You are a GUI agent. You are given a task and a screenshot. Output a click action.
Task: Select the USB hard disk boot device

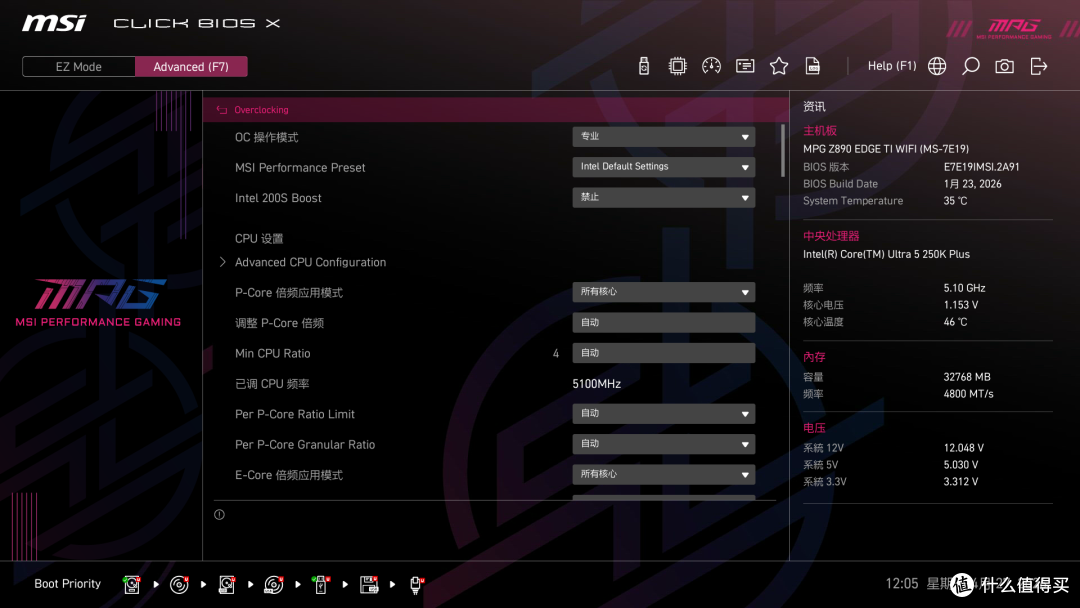pos(227,585)
